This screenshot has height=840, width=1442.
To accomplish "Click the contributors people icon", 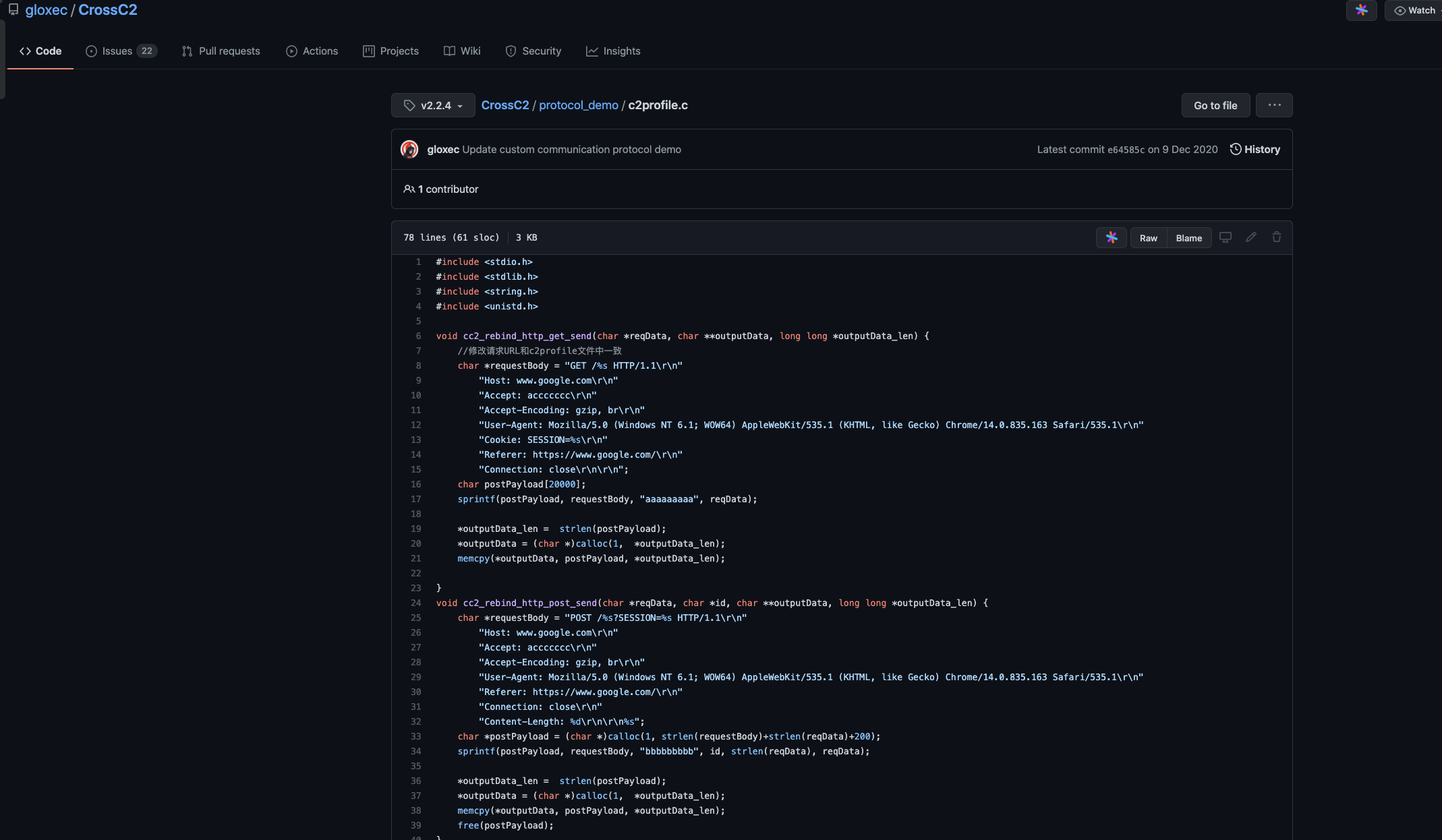I will click(409, 189).
